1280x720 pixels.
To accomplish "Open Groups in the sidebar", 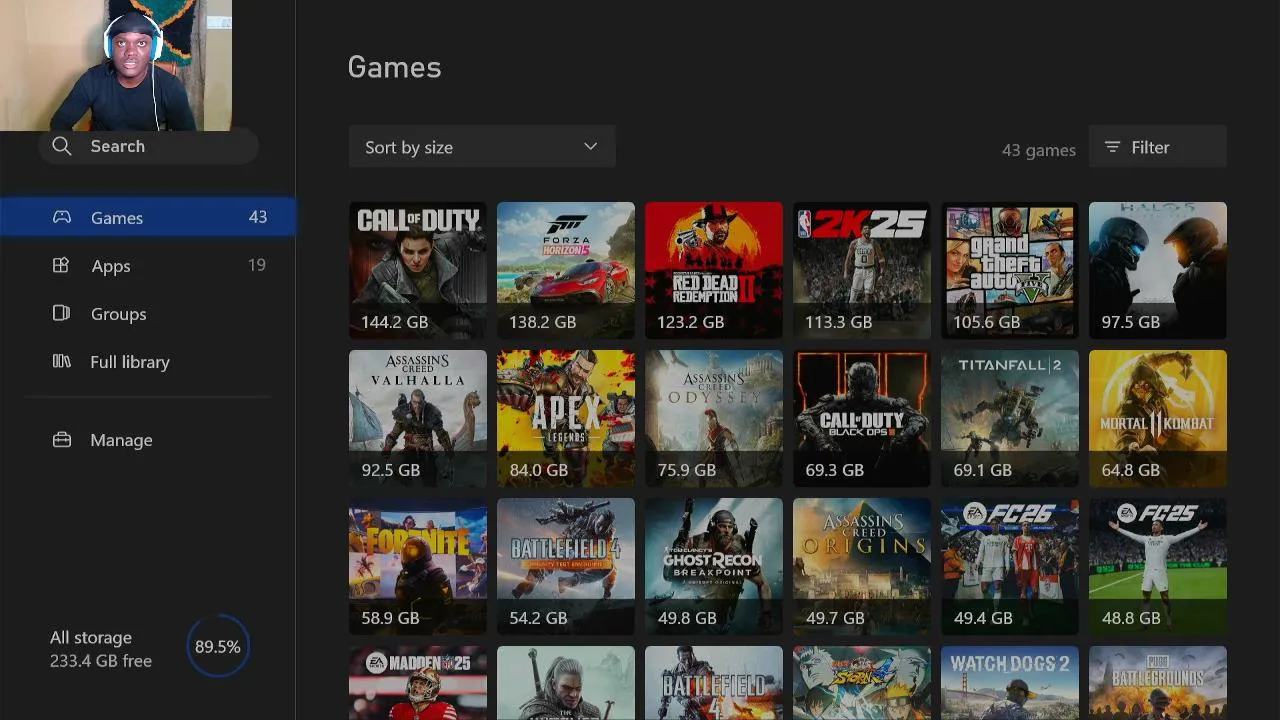I will pyautogui.click(x=148, y=313).
